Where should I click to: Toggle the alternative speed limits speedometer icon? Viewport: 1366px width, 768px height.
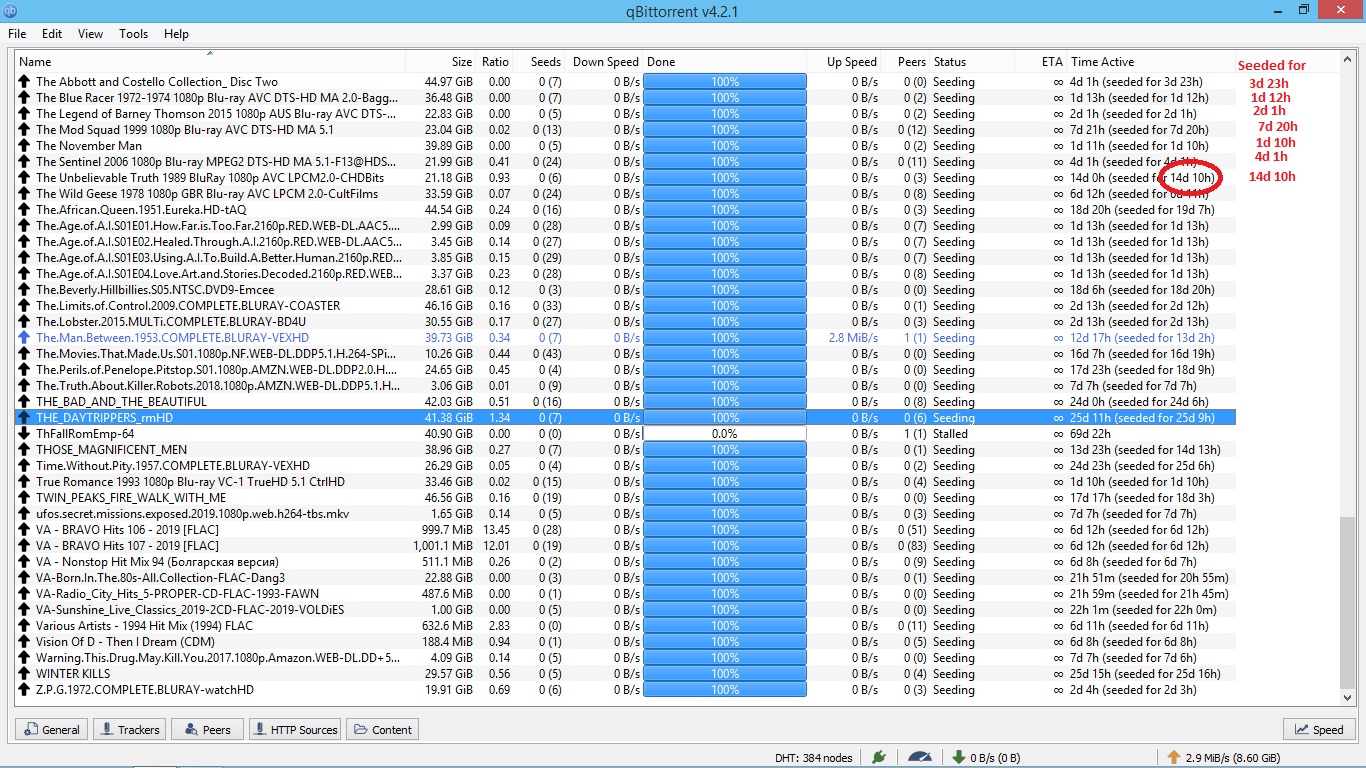coord(921,757)
